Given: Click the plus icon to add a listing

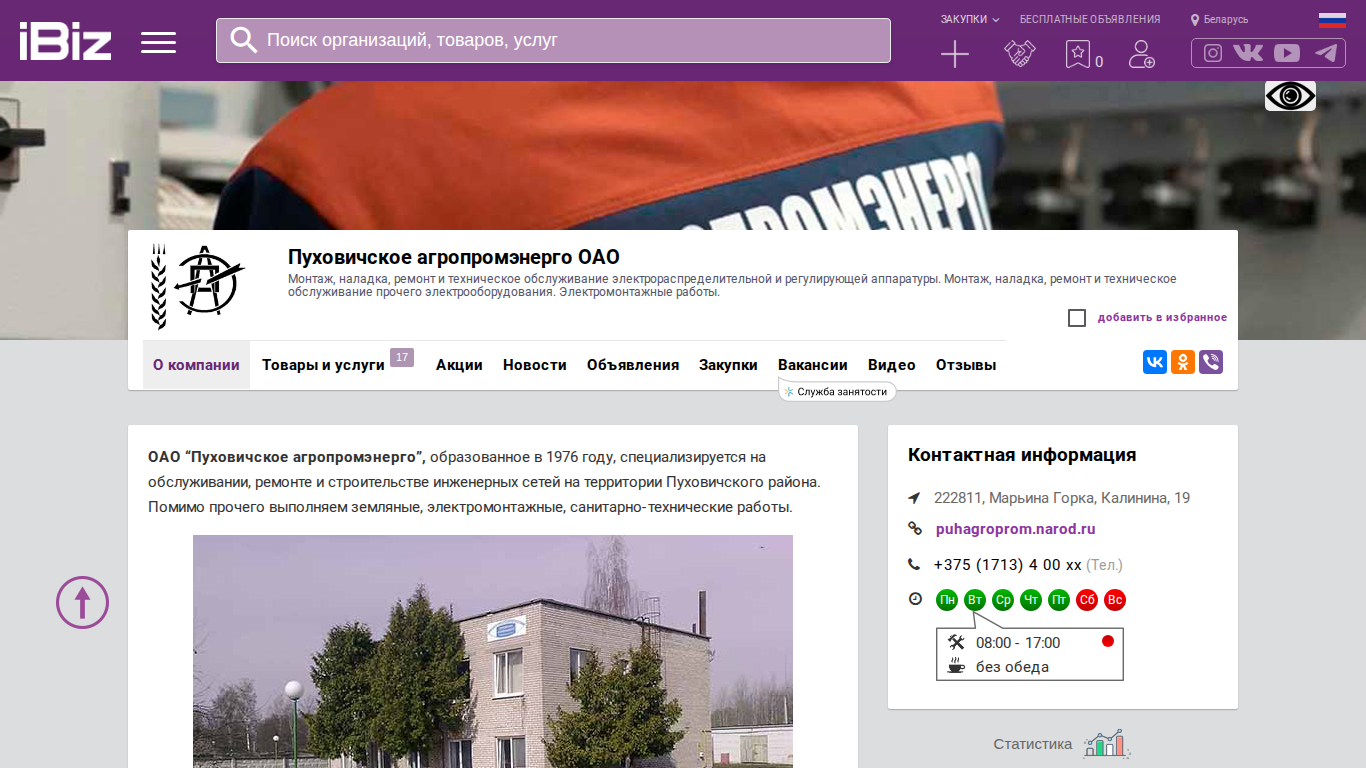Looking at the screenshot, I should pyautogui.click(x=955, y=54).
